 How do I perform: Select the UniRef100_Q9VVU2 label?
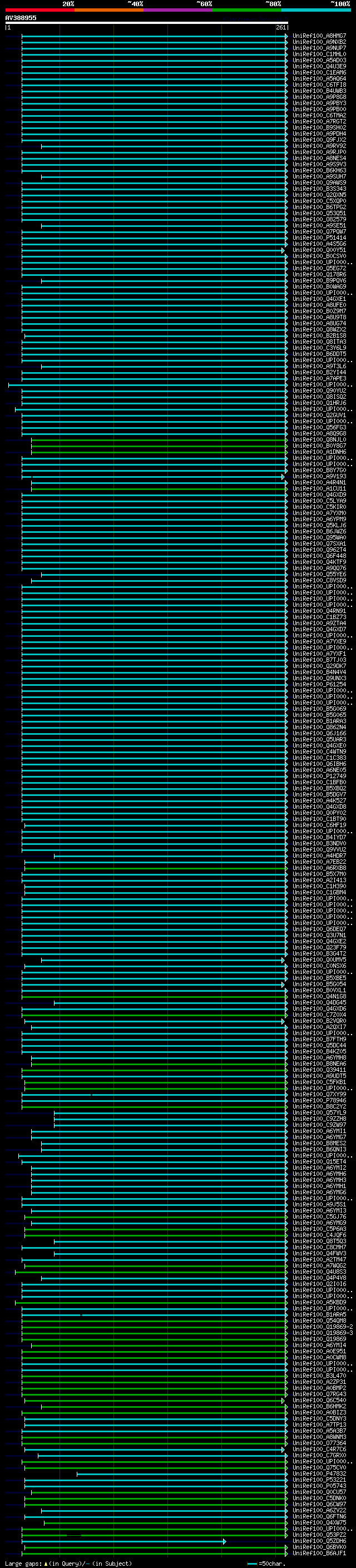point(319,850)
